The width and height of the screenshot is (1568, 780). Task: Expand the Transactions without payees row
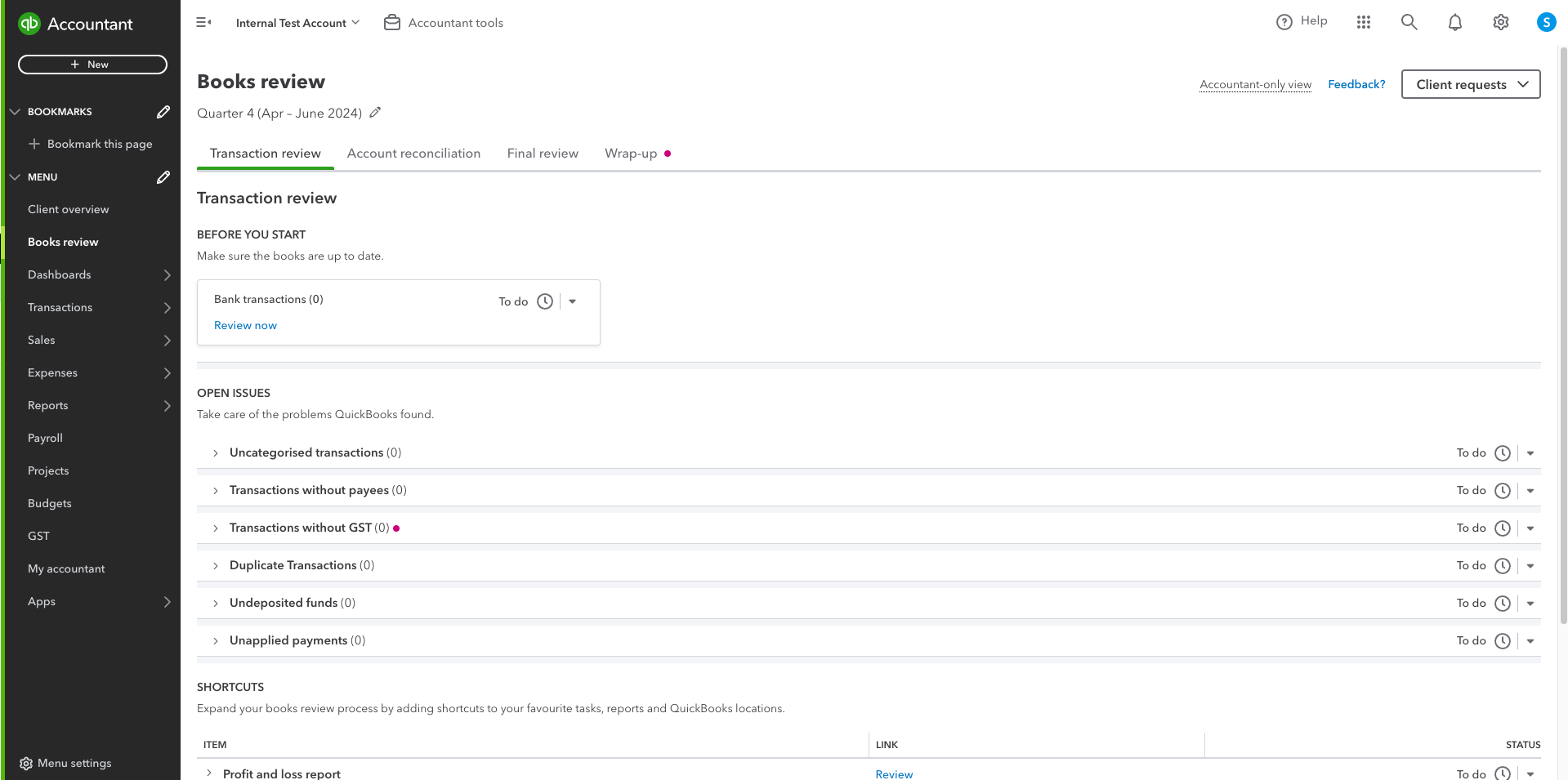point(216,491)
